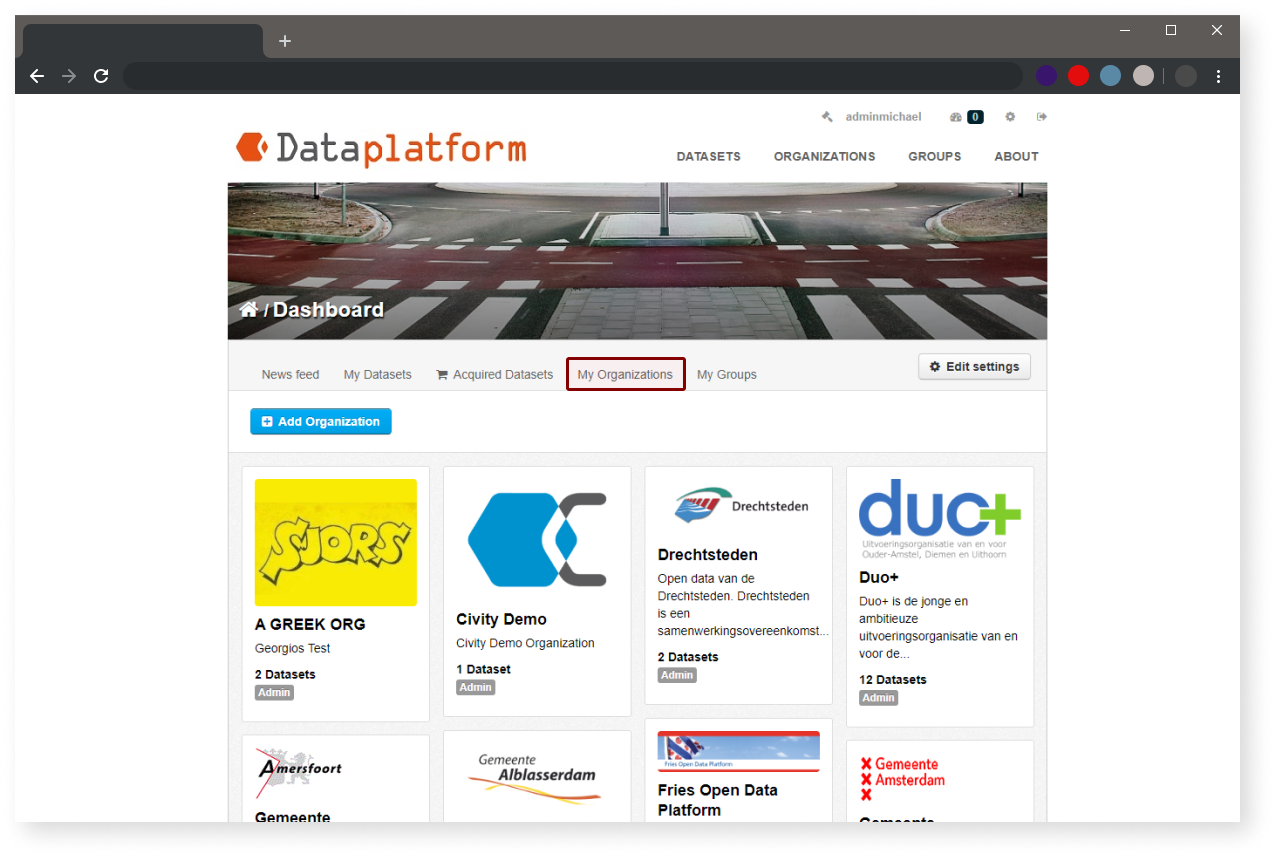
Task: Open the A GREEK ORG title
Action: pos(310,624)
